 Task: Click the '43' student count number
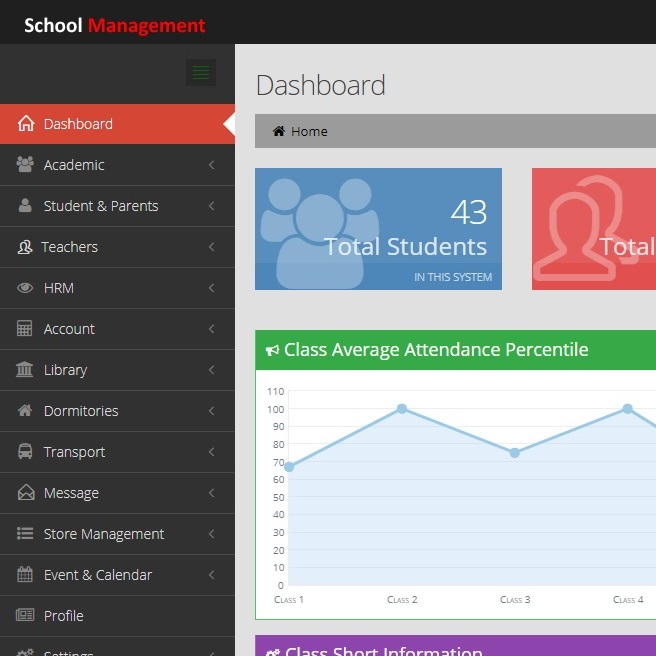point(469,212)
